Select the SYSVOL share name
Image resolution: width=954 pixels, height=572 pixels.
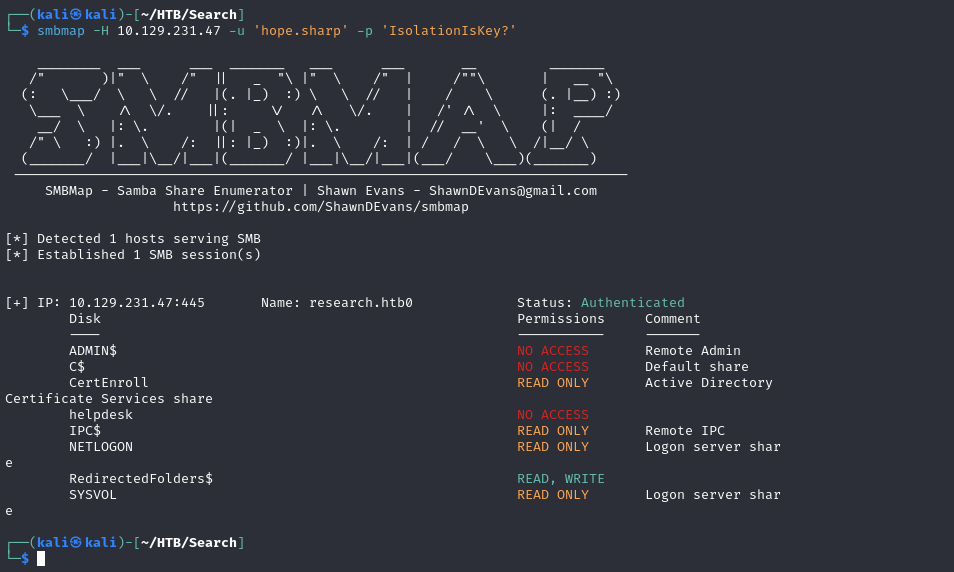pos(93,494)
